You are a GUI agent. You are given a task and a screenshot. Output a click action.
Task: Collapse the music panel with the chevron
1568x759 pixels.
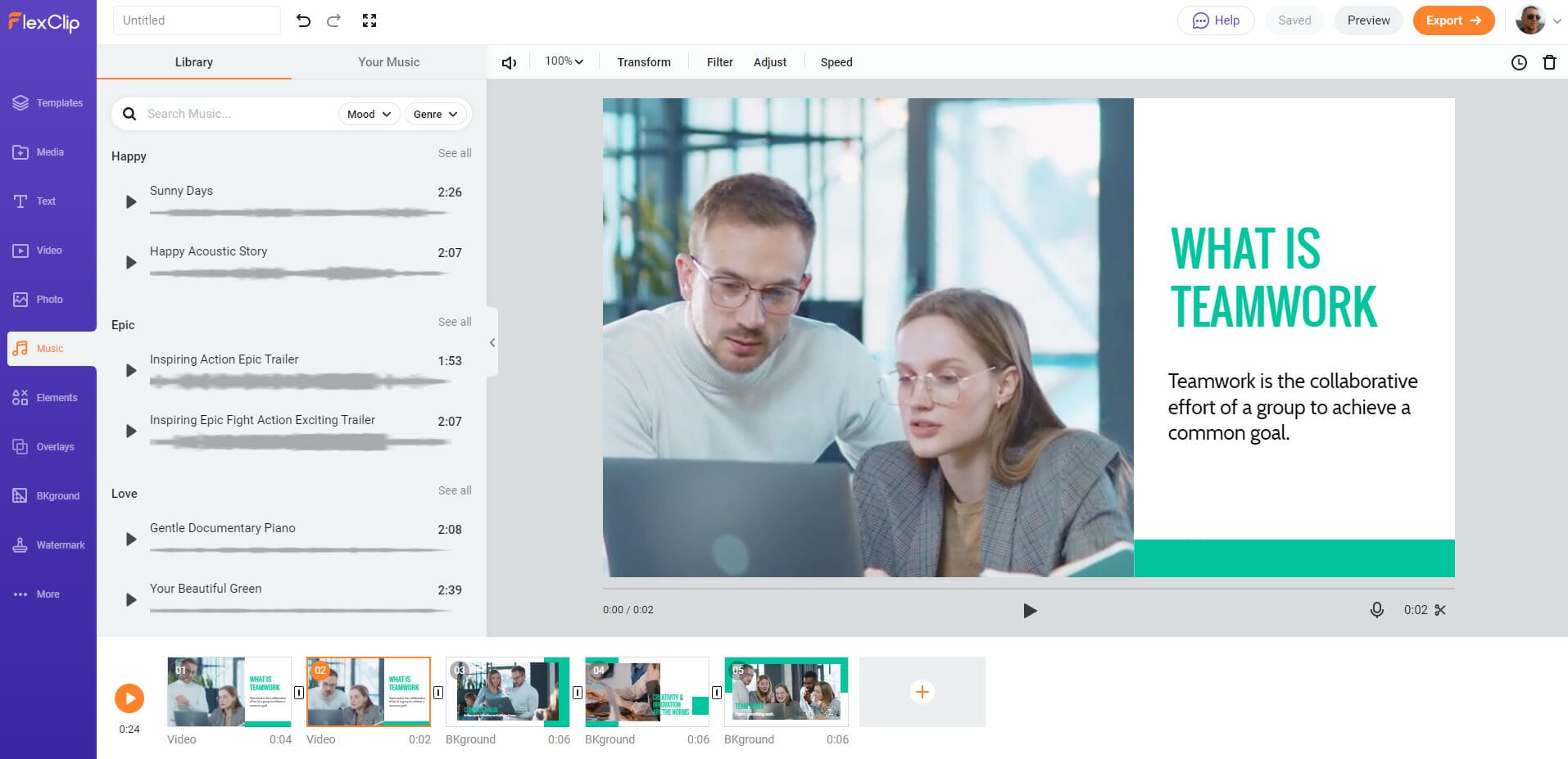(x=492, y=343)
